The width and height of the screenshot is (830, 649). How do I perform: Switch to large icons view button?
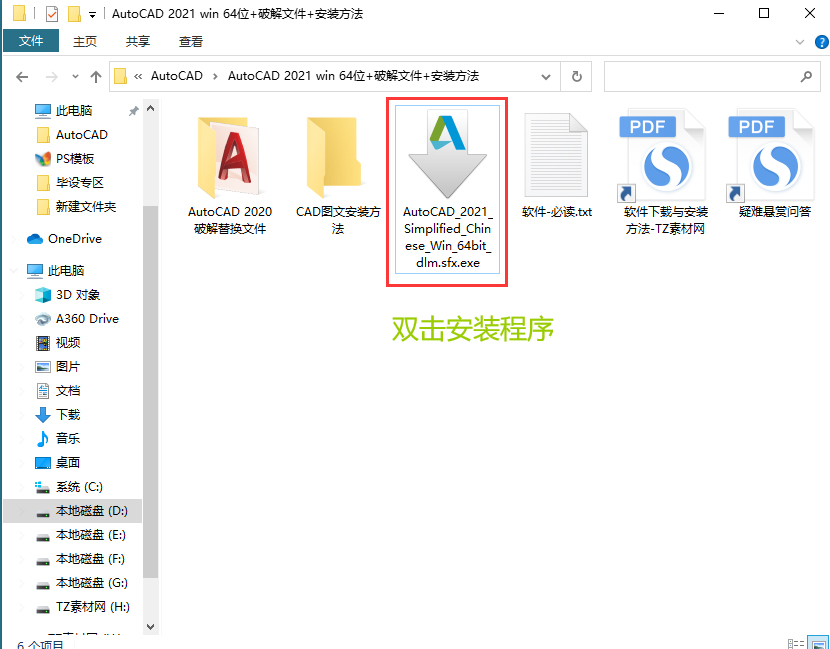click(x=818, y=643)
